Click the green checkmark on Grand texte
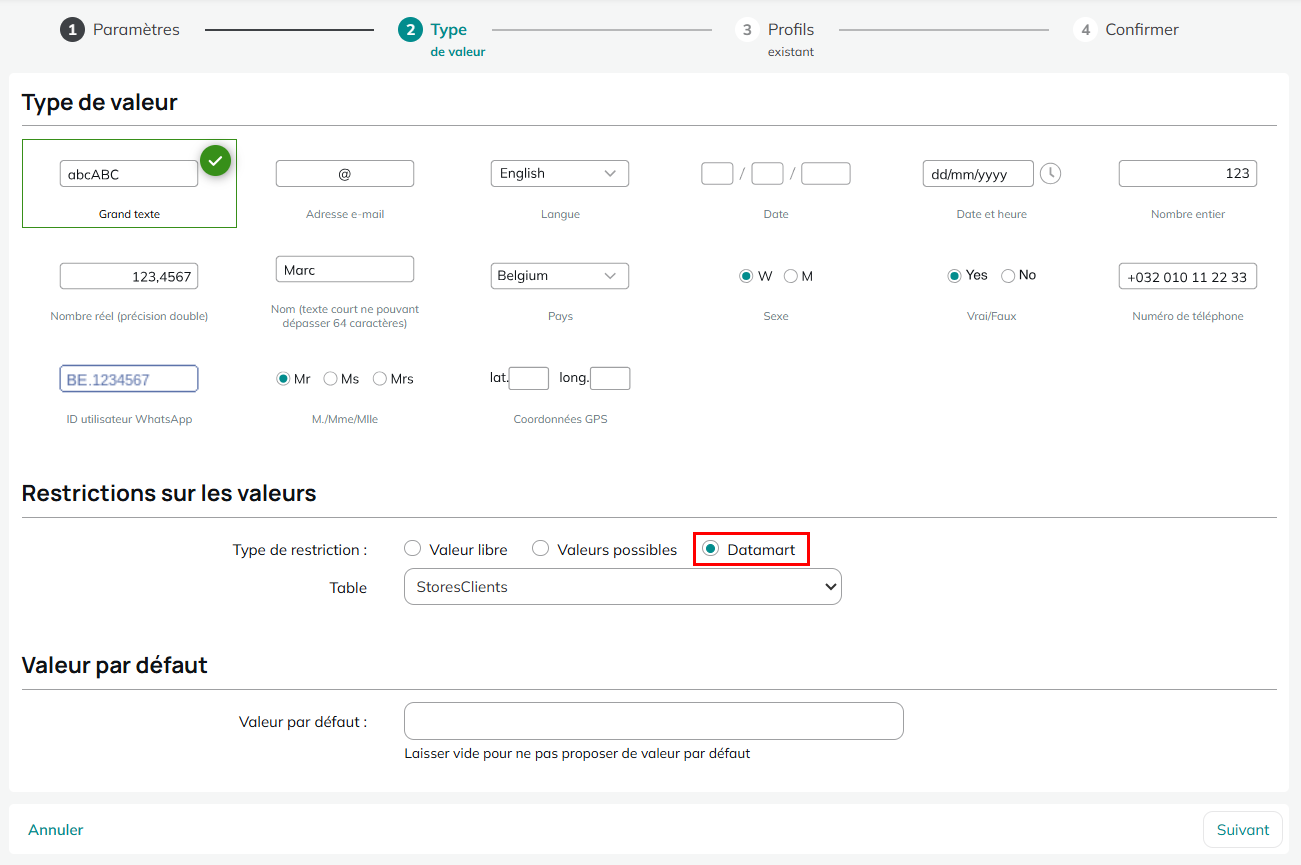 [215, 160]
